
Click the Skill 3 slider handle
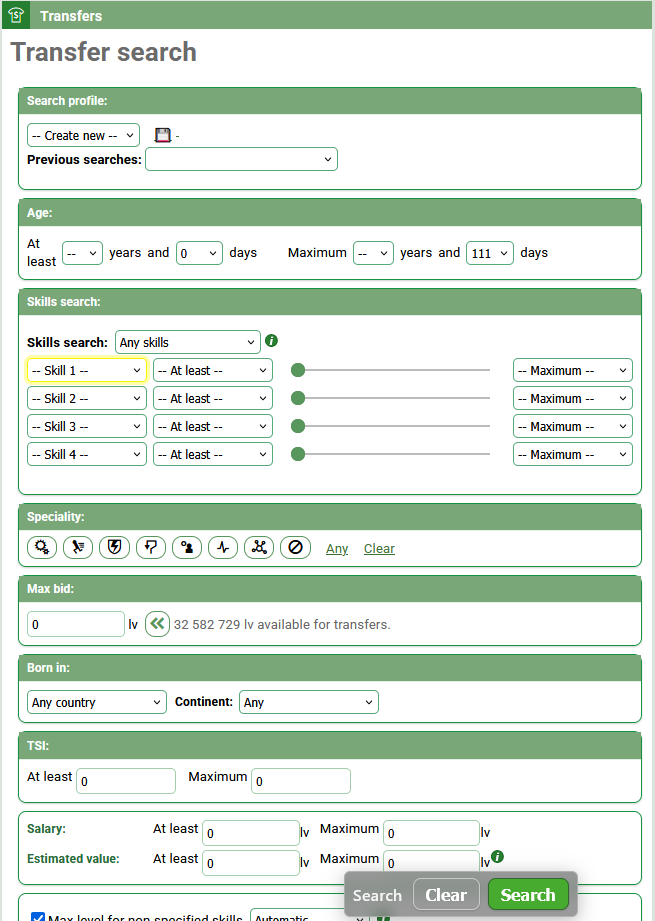coord(298,426)
